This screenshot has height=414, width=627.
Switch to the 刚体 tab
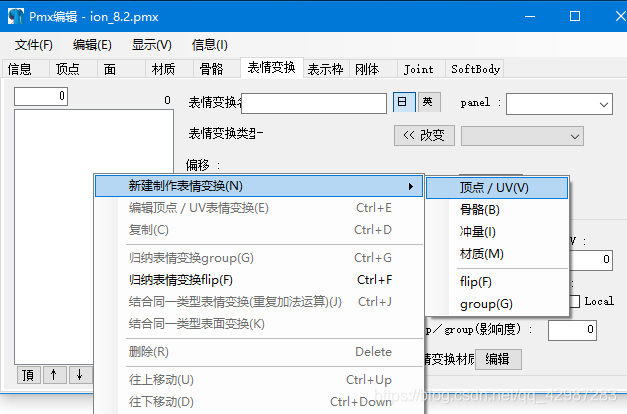pos(373,69)
